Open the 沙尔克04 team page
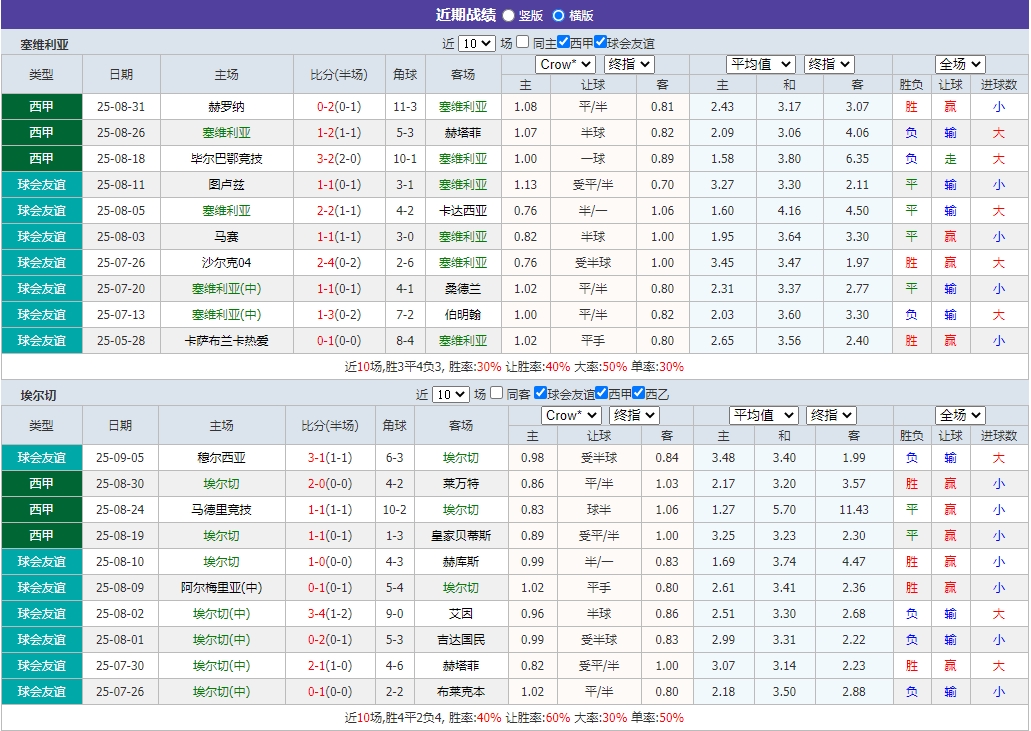 point(227,262)
